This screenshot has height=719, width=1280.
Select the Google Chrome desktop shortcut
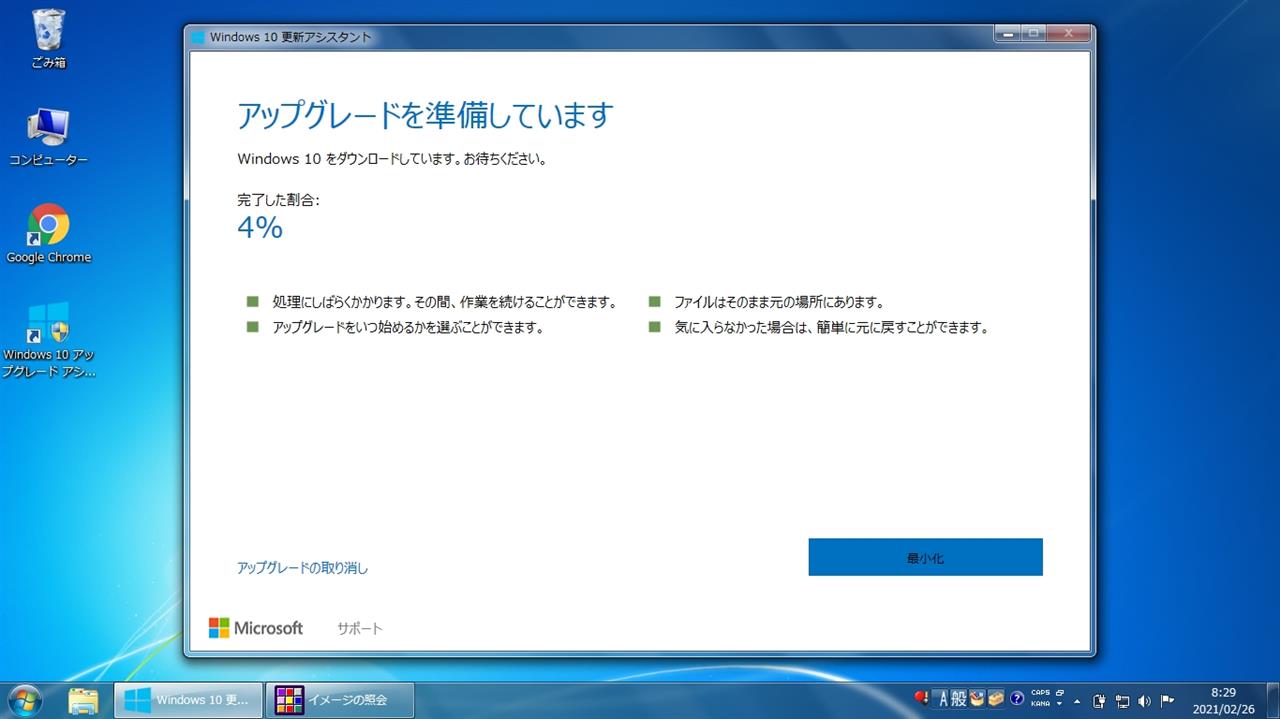pyautogui.click(x=48, y=234)
